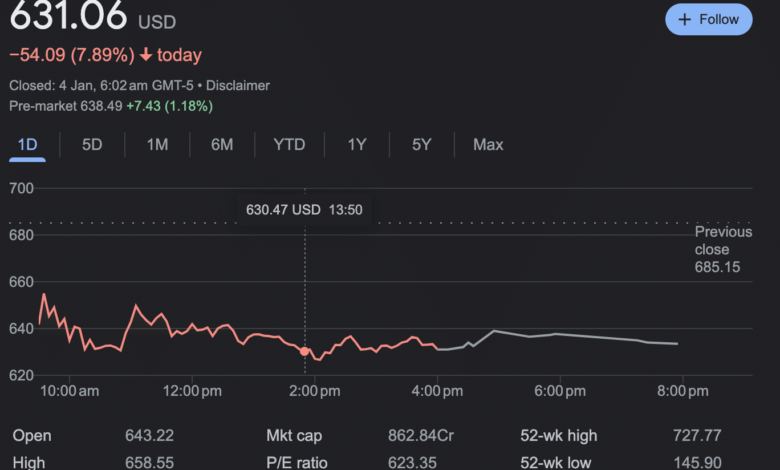Screen dimensions: 780x470
Task: Open the Disclaimer link
Action: click(238, 86)
